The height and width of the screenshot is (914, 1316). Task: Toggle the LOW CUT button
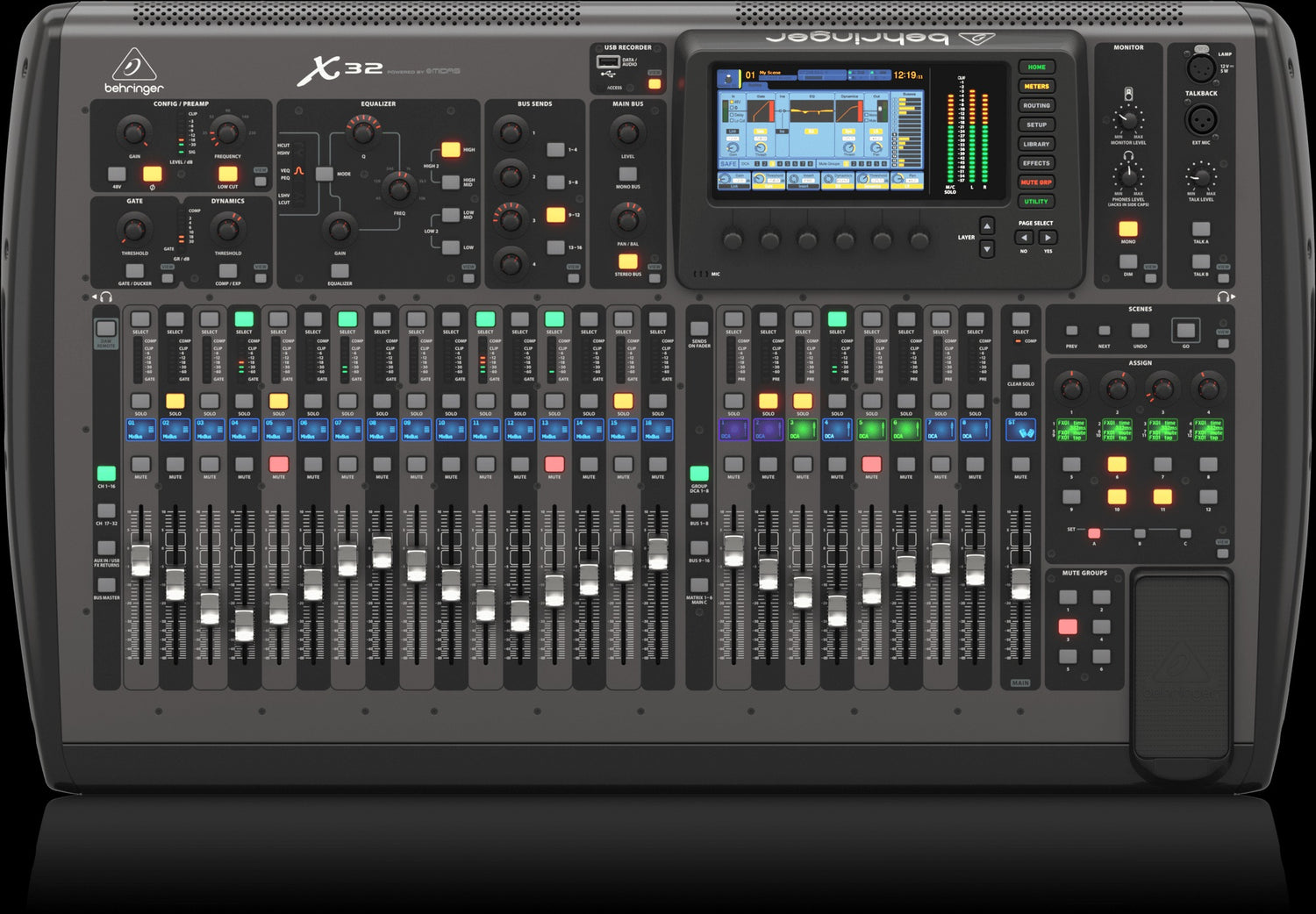click(227, 174)
